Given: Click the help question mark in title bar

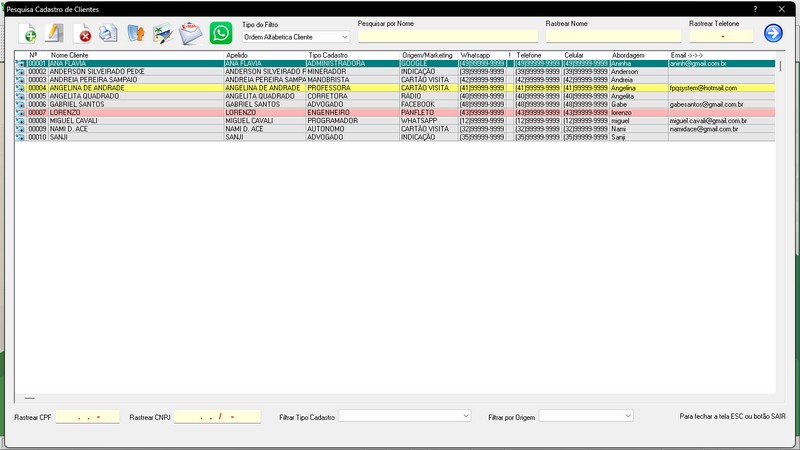Looking at the screenshot, I should tap(755, 8).
